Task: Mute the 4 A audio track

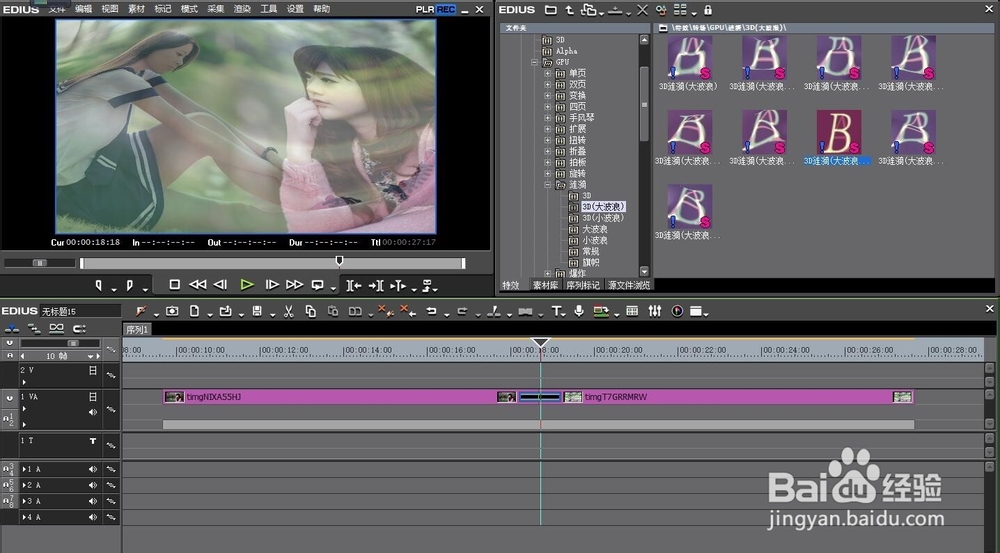Action: [x=93, y=517]
